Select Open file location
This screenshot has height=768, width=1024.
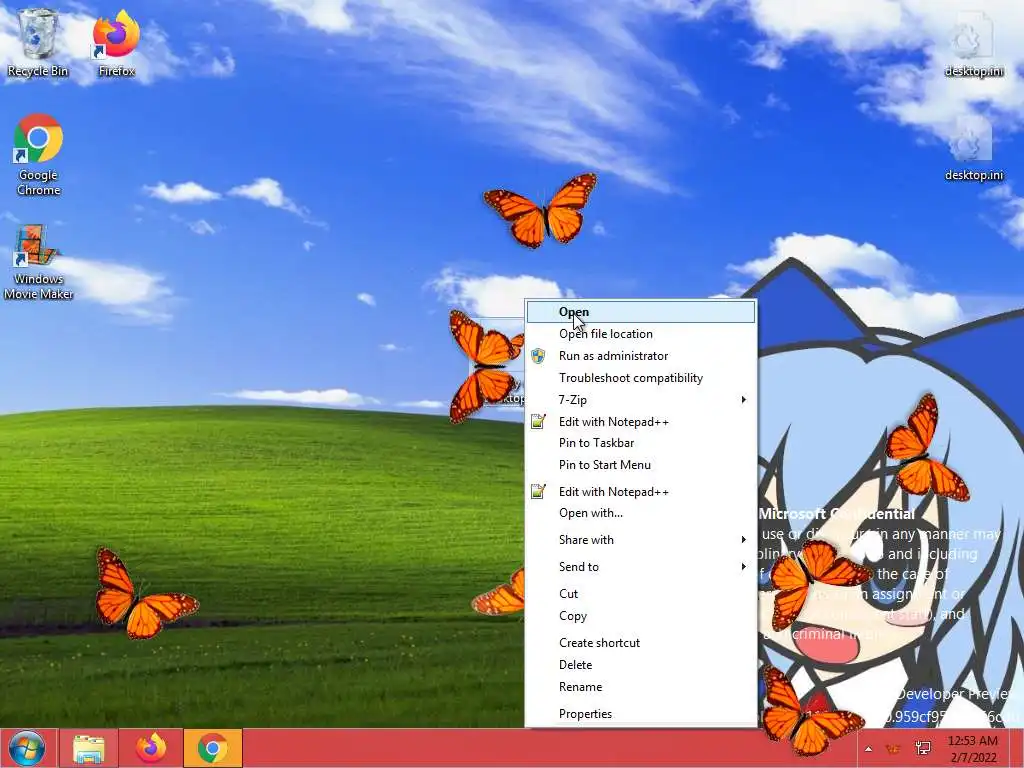641,334
